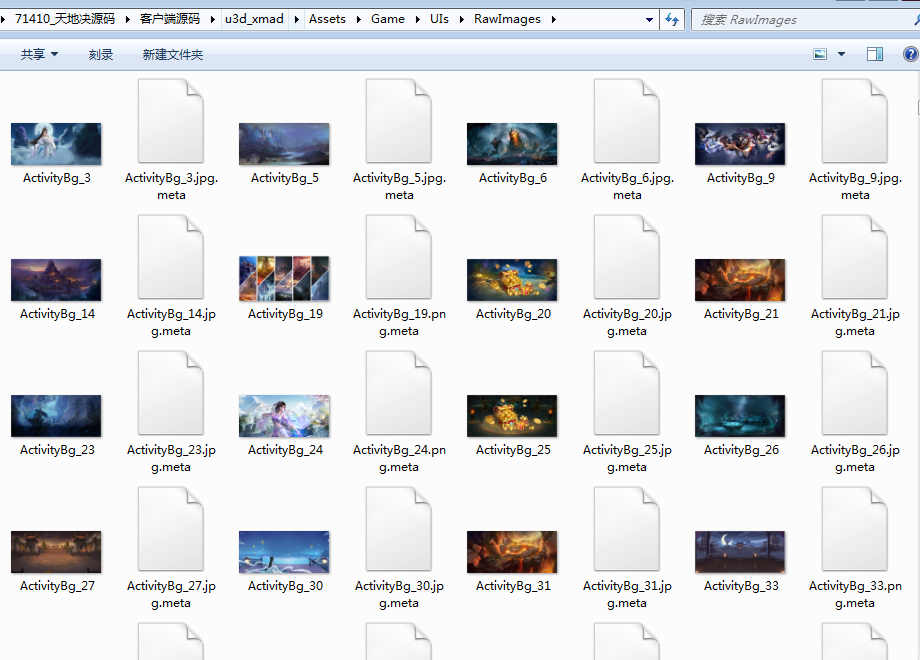The image size is (920, 660).
Task: Select the ActivityBg_24 image thumbnail
Action: pyautogui.click(x=284, y=416)
